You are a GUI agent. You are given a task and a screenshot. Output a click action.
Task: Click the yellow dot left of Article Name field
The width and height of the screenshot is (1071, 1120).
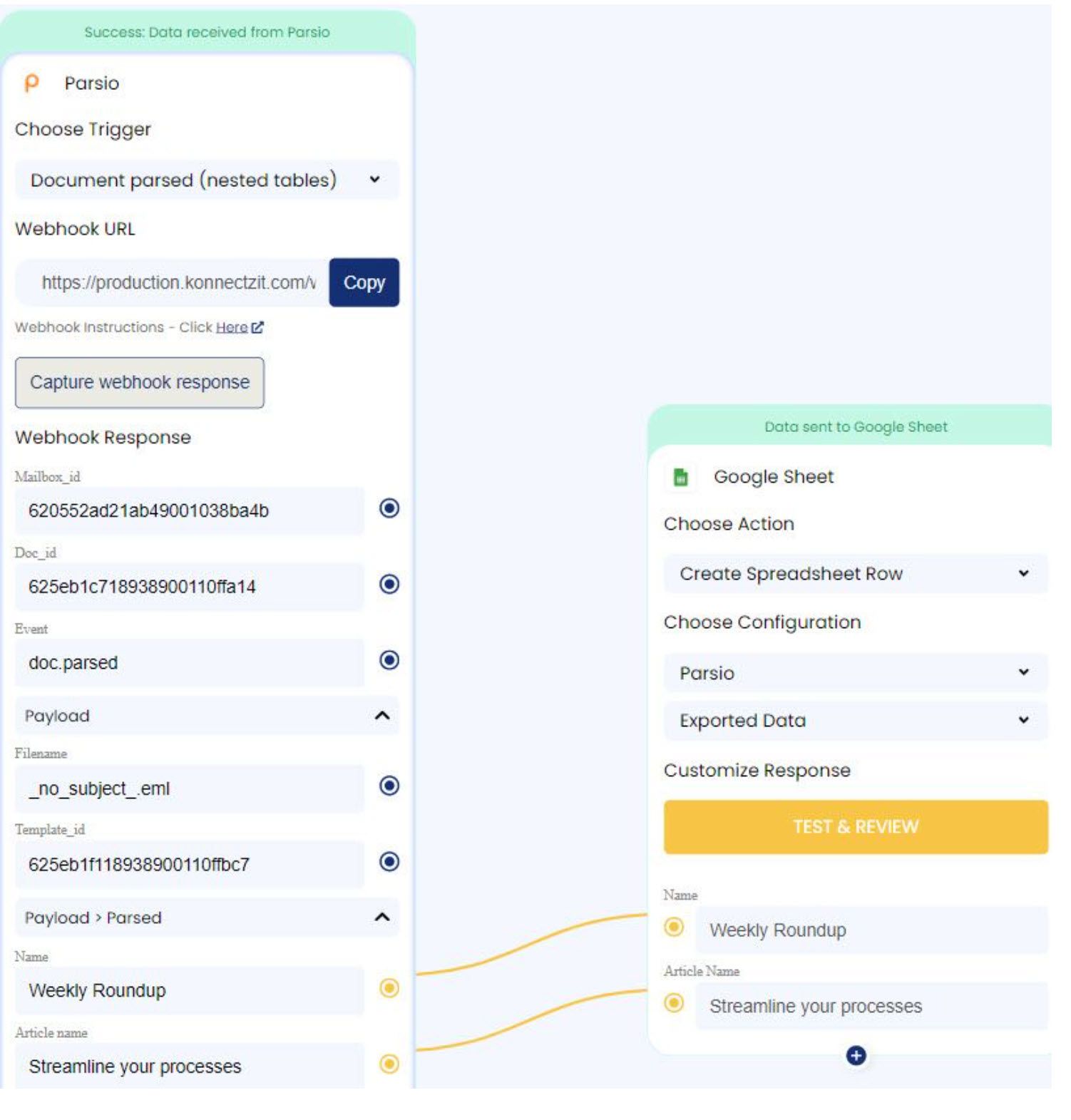pyautogui.click(x=674, y=1003)
